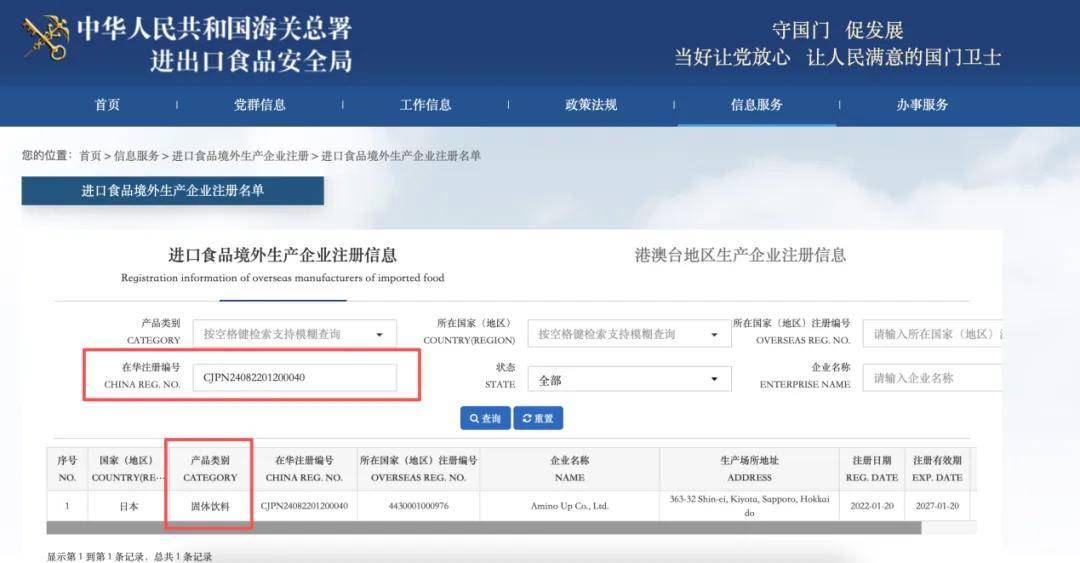Image resolution: width=1080 pixels, height=563 pixels.
Task: Open 进口食品境外生产企业注册名单 breadcrumb link
Action: pyautogui.click(x=401, y=156)
